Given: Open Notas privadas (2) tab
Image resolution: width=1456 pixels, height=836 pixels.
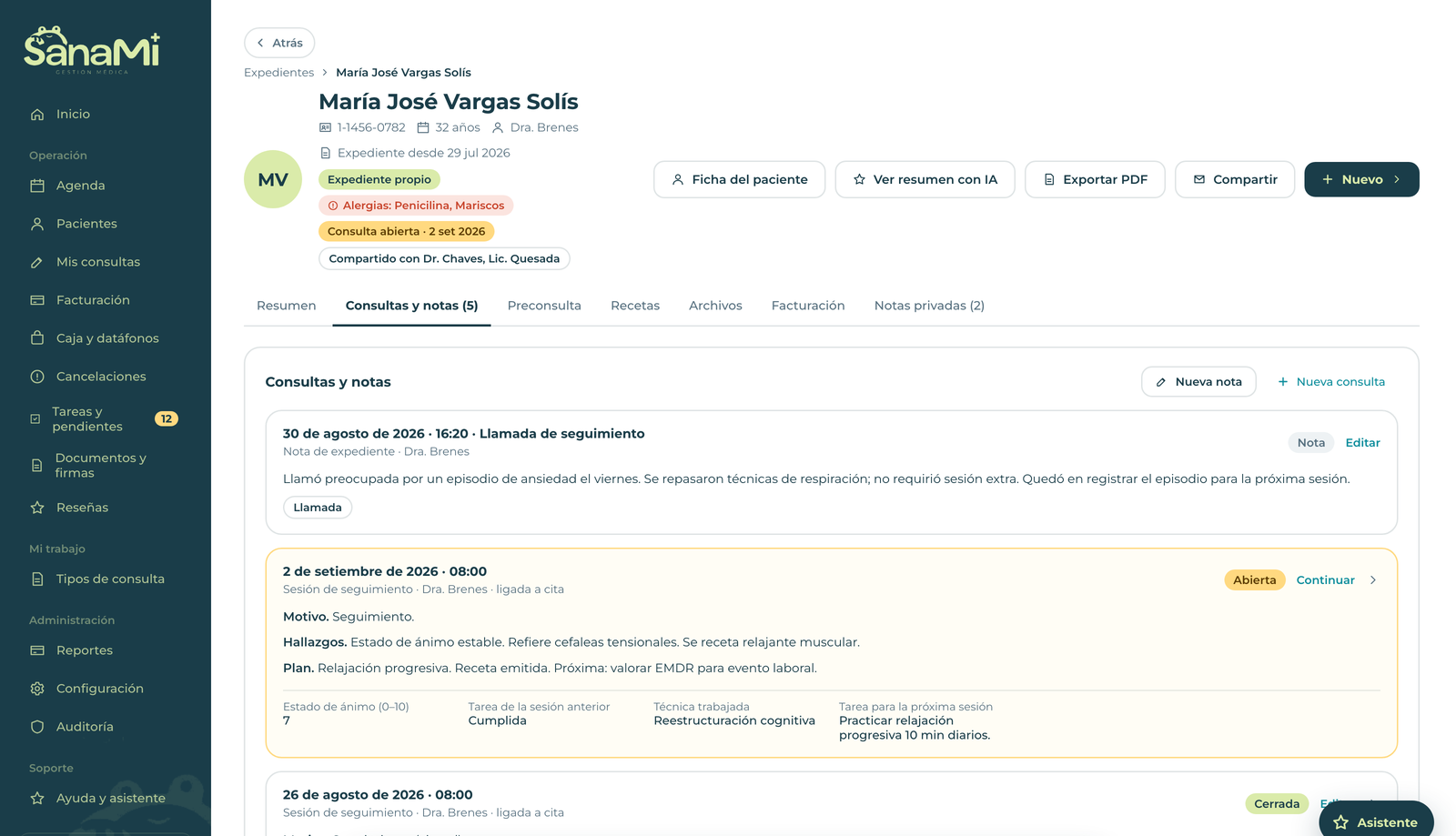Looking at the screenshot, I should point(929,306).
